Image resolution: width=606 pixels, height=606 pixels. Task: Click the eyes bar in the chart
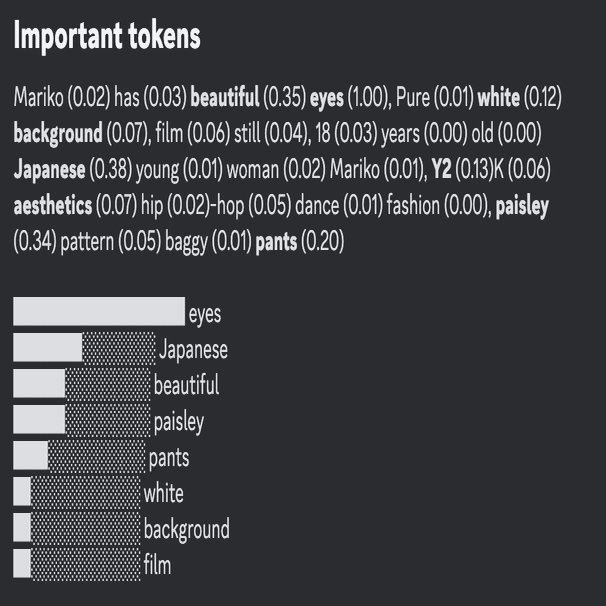point(99,311)
